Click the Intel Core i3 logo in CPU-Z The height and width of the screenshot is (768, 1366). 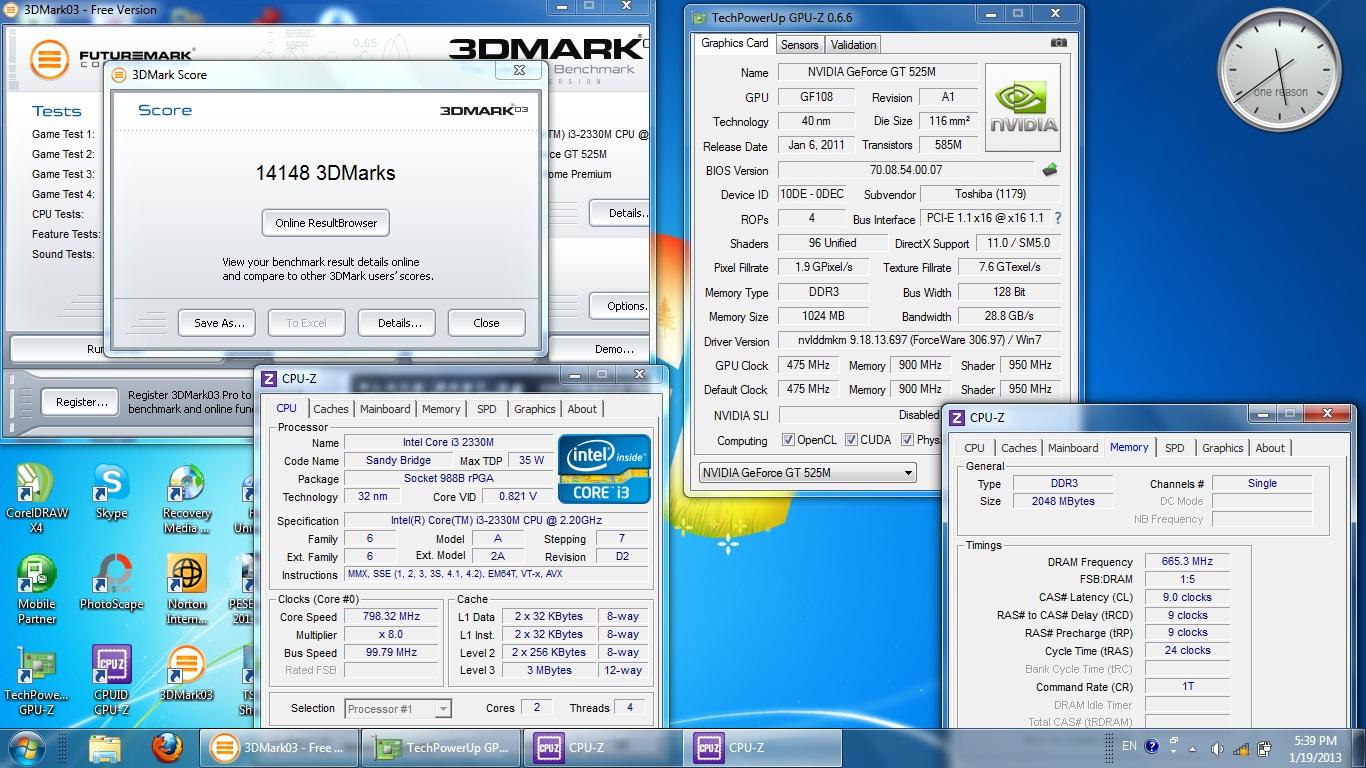(x=604, y=468)
